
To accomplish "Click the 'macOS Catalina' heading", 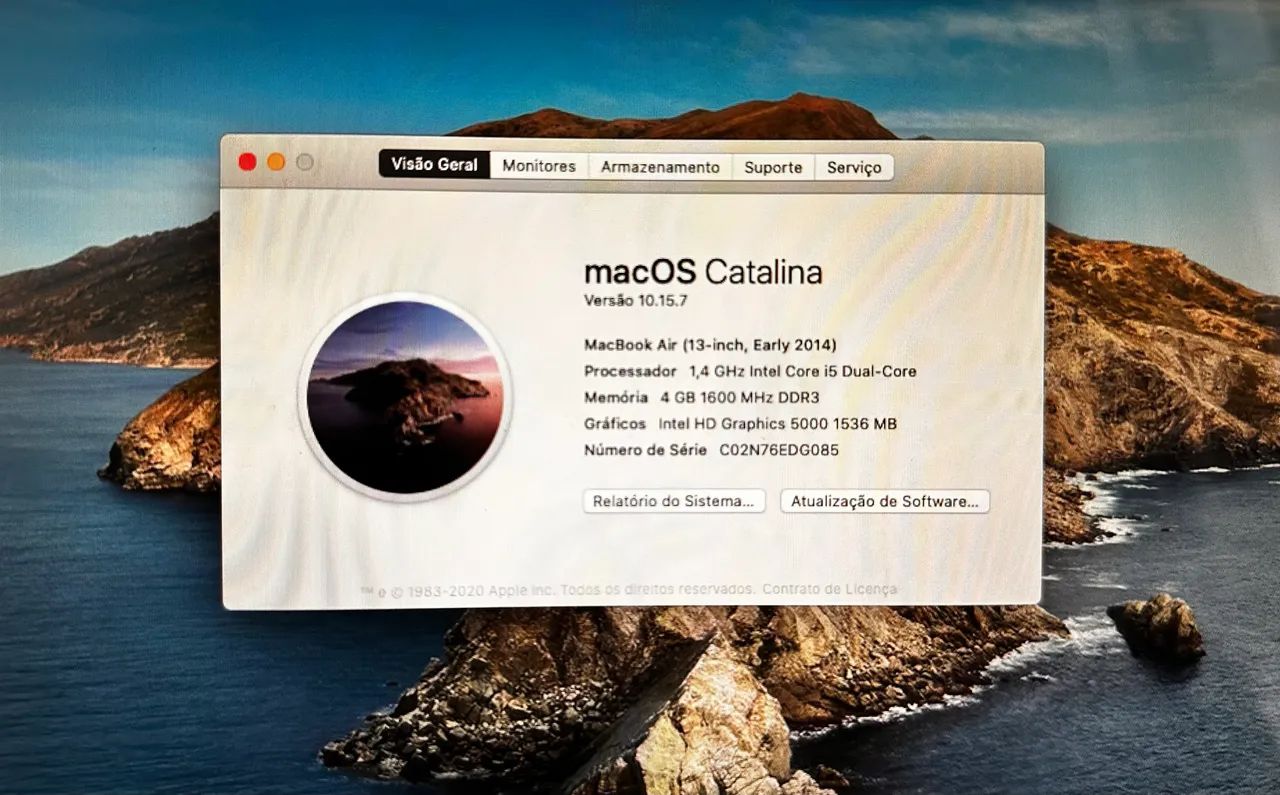I will pyautogui.click(x=703, y=271).
